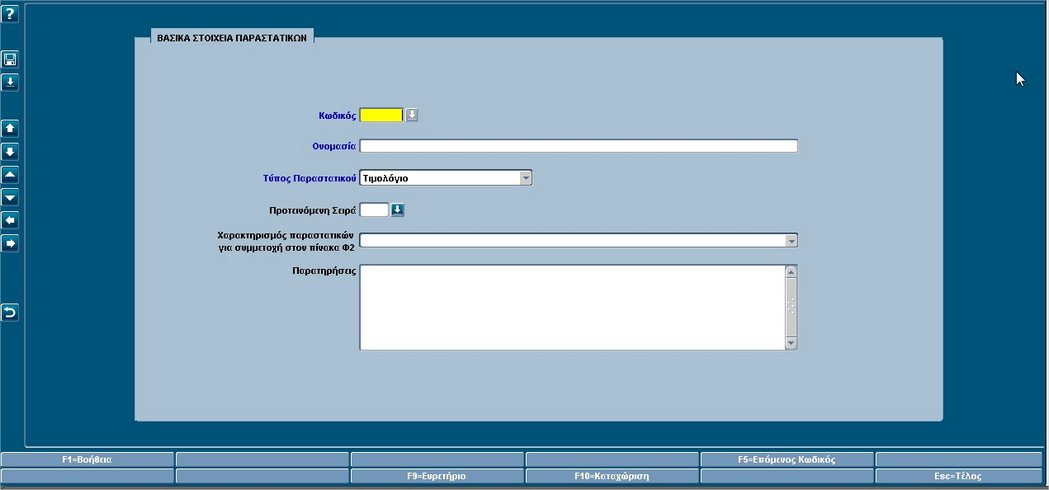Click the F5=Επόμενος Κωδικός button
This screenshot has height=490, width=1049.
pos(786,460)
